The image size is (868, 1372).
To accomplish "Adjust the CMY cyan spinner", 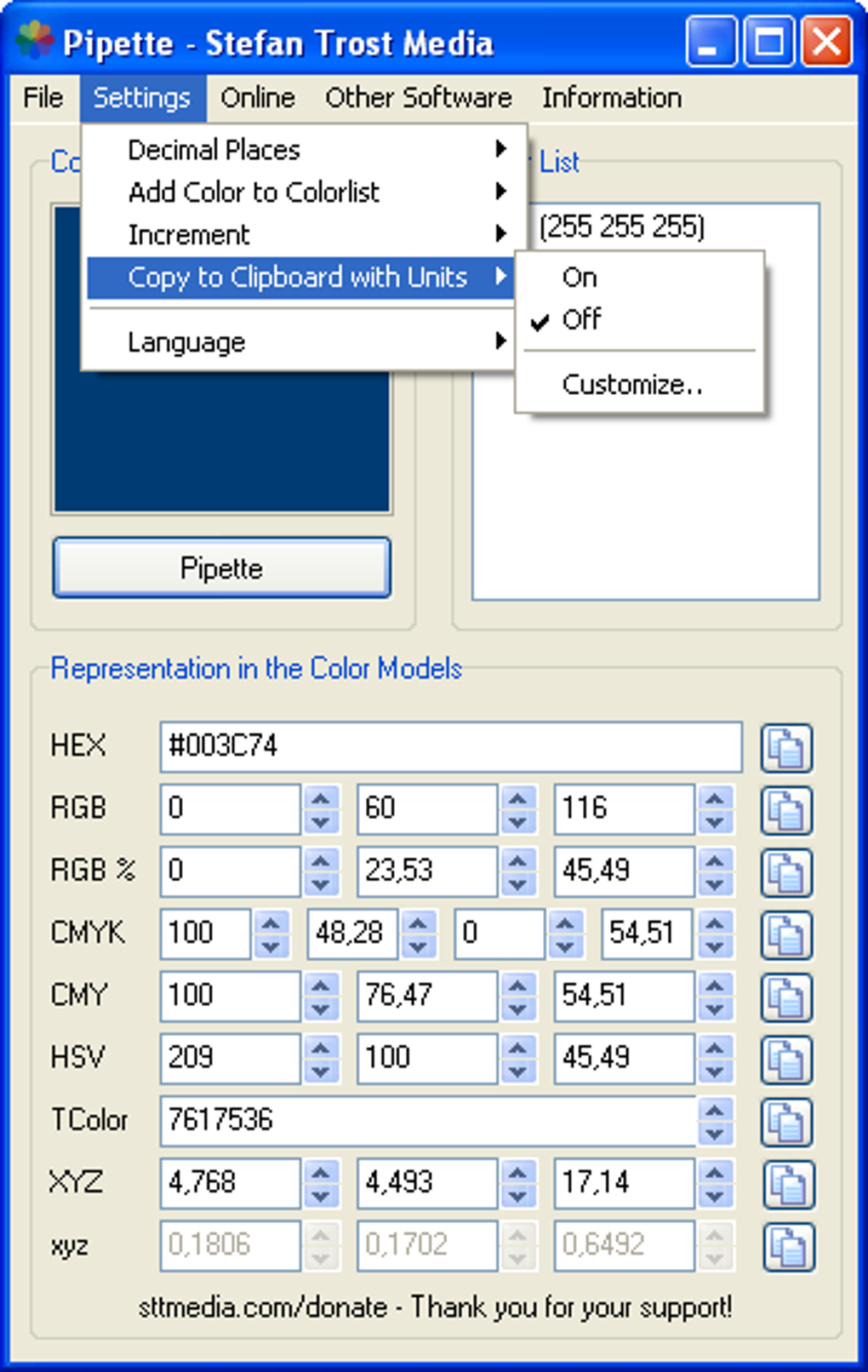I will coord(321,996).
